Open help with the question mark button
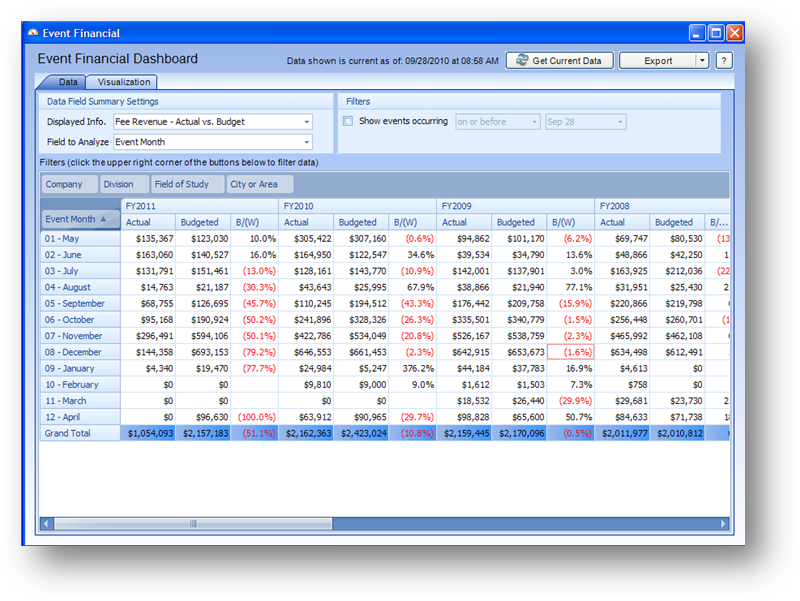The image size is (800, 601). (723, 61)
